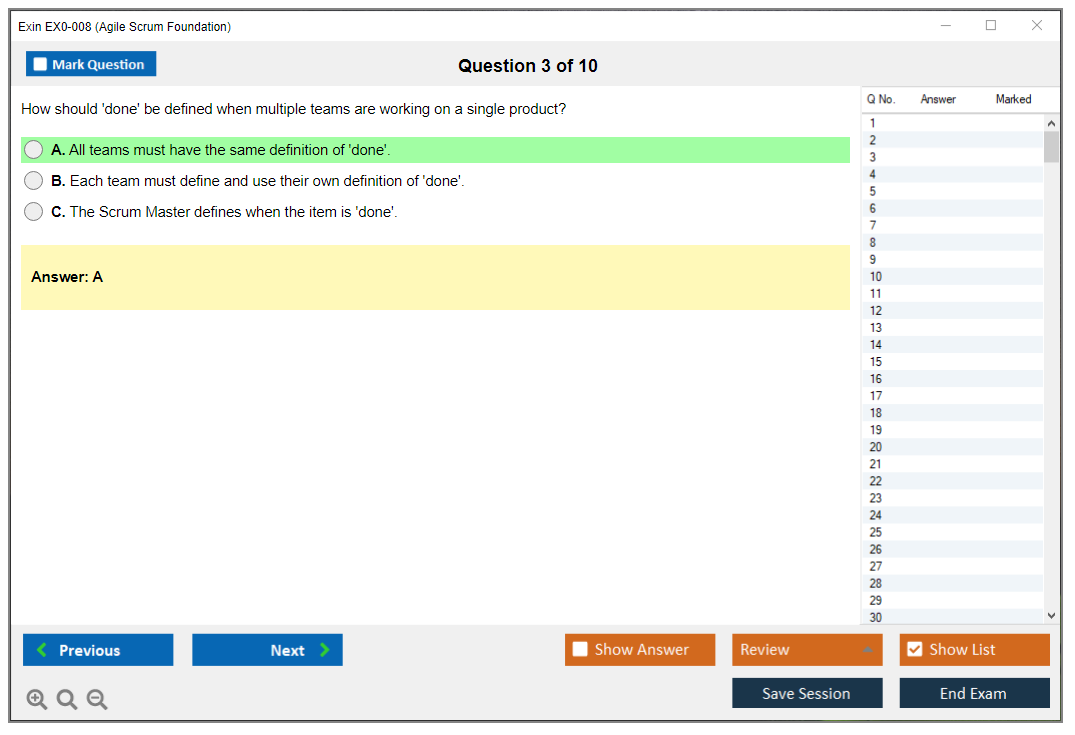Select question 25 in the question list
1075x735 pixels.
point(876,532)
